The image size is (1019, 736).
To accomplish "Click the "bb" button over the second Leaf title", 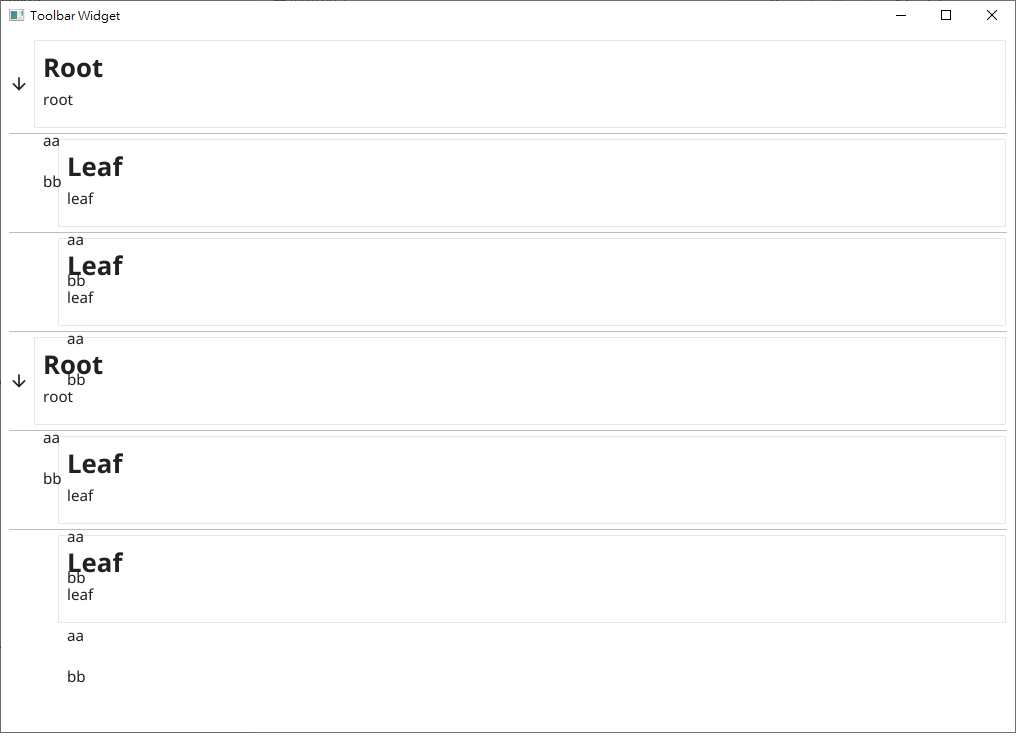I will coord(76,281).
